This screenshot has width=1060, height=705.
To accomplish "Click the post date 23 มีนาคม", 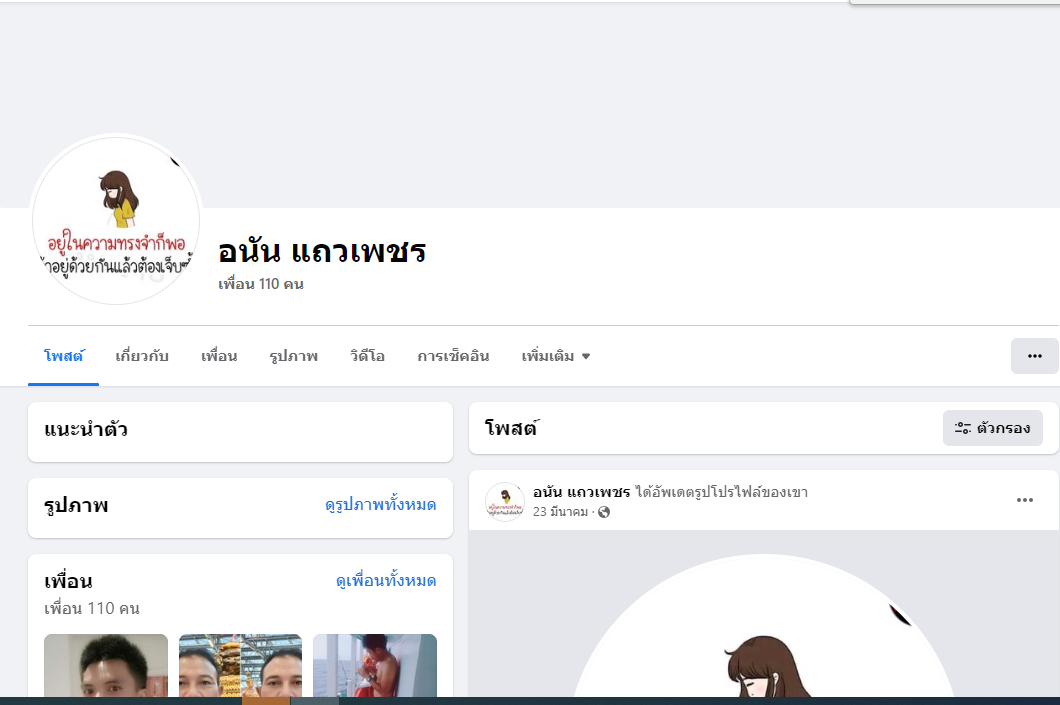I will pos(560,512).
